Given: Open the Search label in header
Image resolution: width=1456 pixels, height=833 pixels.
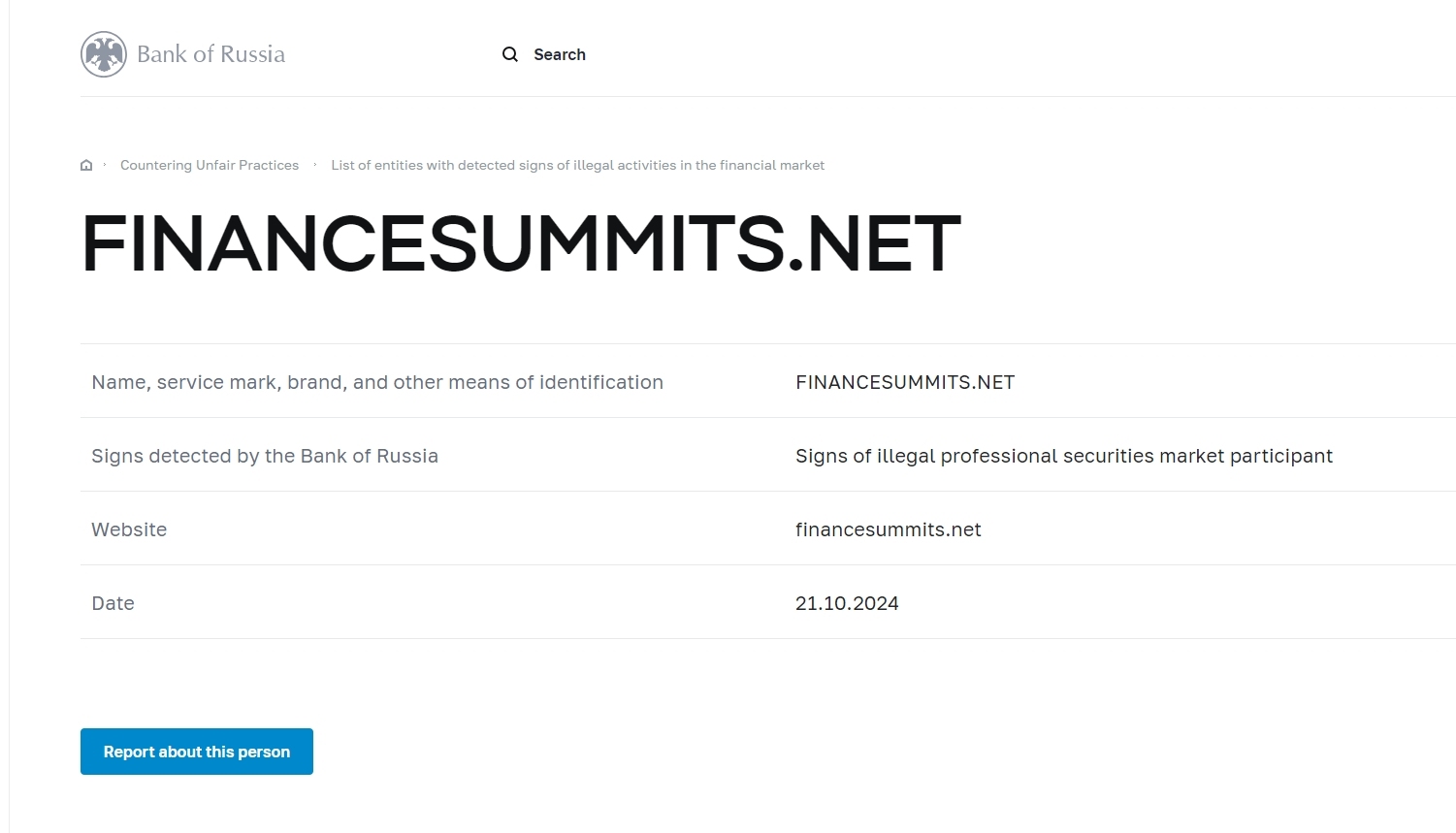Looking at the screenshot, I should click(560, 54).
